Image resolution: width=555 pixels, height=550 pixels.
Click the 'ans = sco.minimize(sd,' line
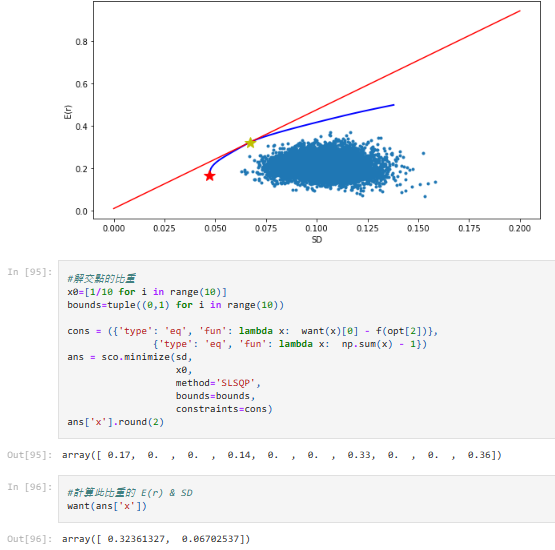coord(130,357)
